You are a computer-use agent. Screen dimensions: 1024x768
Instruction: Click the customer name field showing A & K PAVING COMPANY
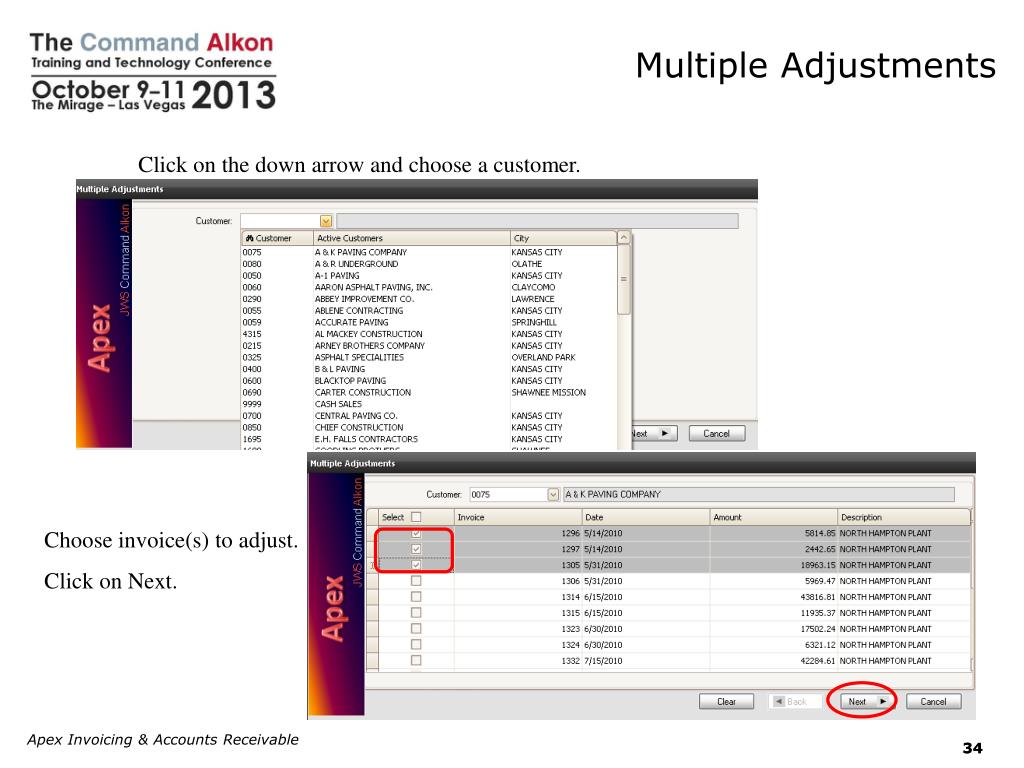(759, 495)
